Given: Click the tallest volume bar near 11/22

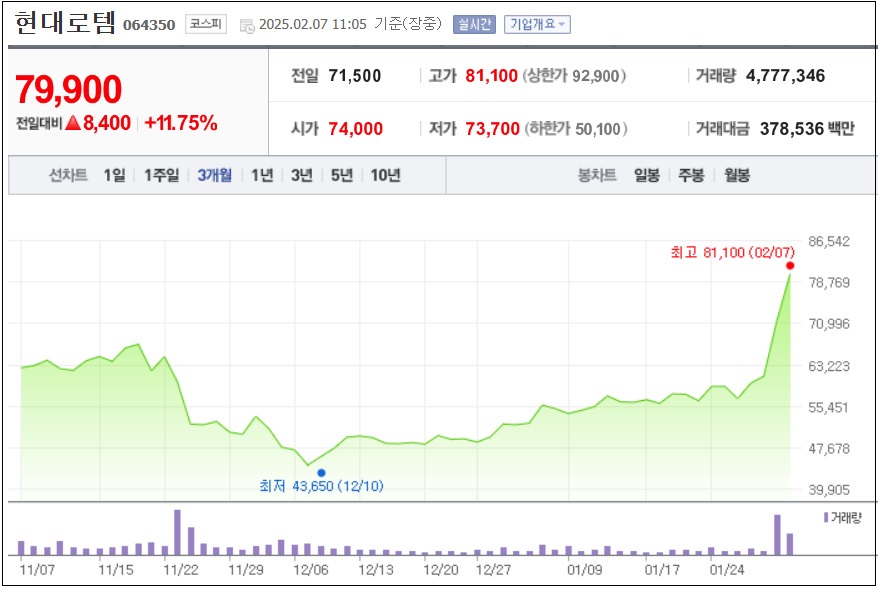Looking at the screenshot, I should point(178,532).
